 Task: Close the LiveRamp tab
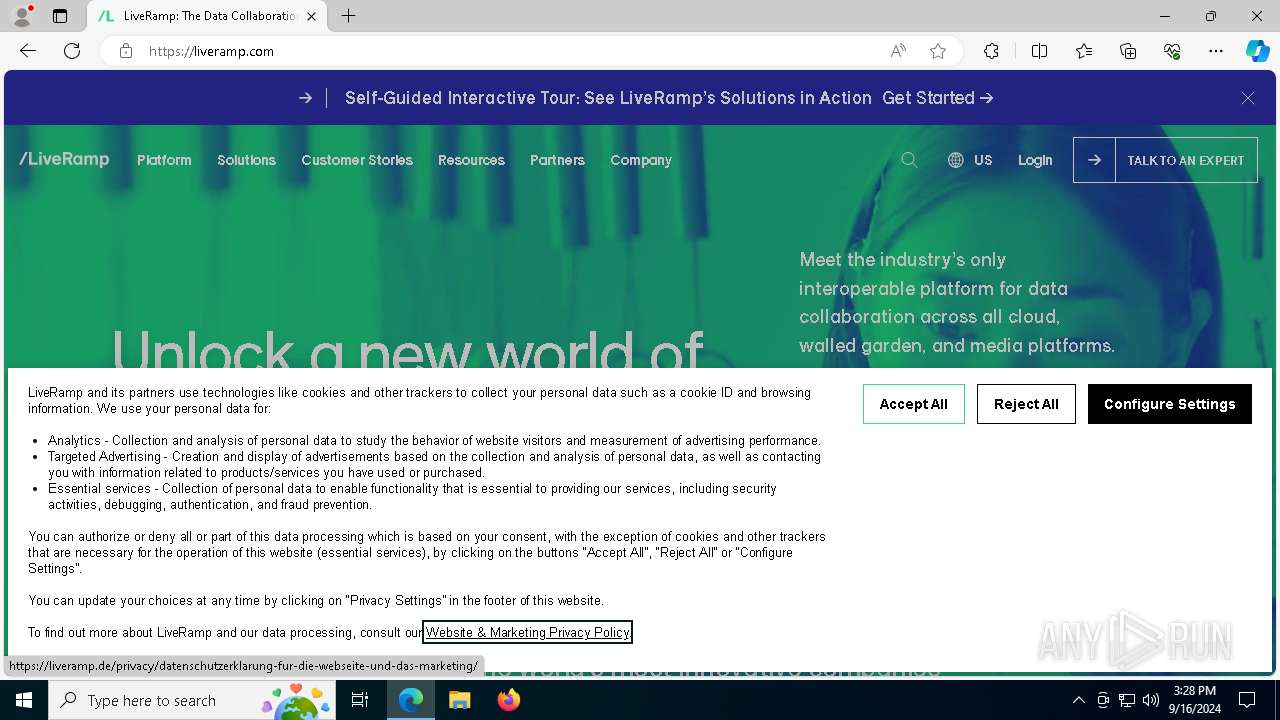312,16
